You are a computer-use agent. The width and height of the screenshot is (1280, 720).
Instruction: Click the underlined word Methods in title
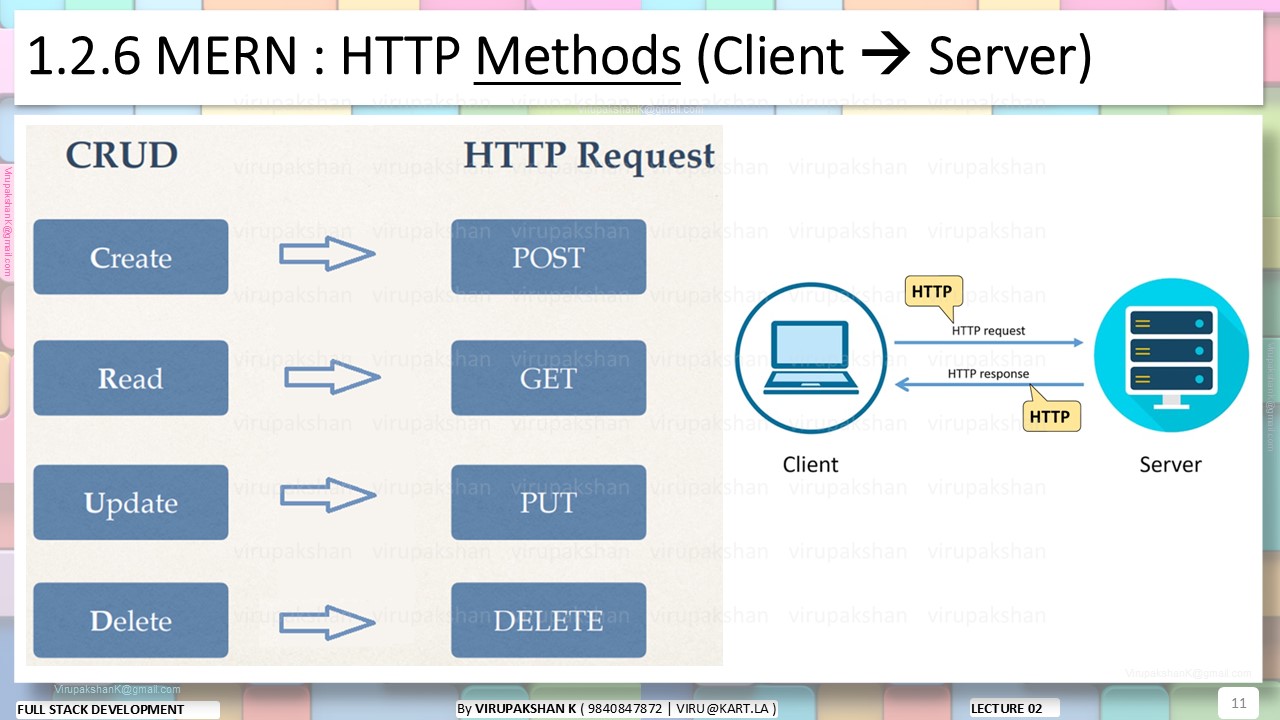578,57
